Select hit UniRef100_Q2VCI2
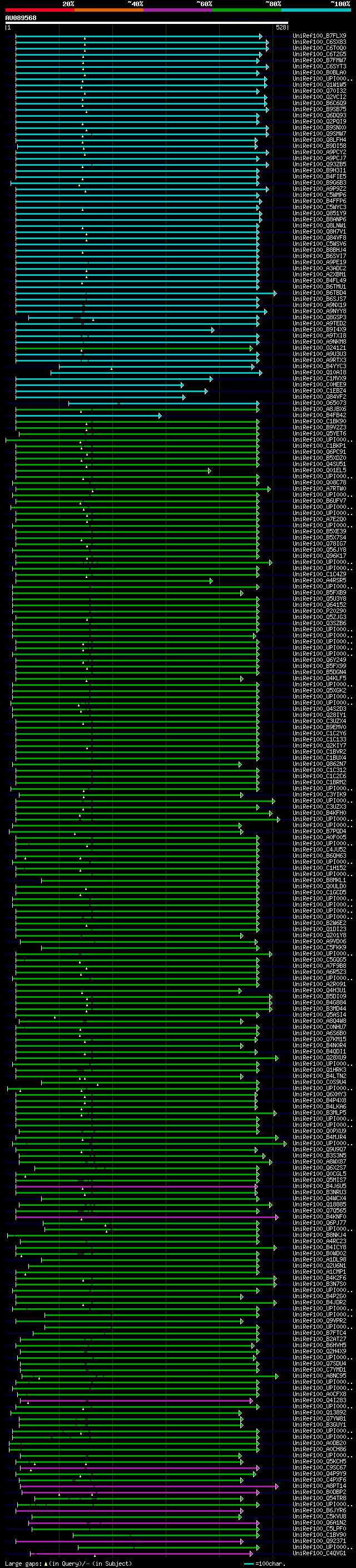This screenshot has height=1568, width=356. coord(319,97)
